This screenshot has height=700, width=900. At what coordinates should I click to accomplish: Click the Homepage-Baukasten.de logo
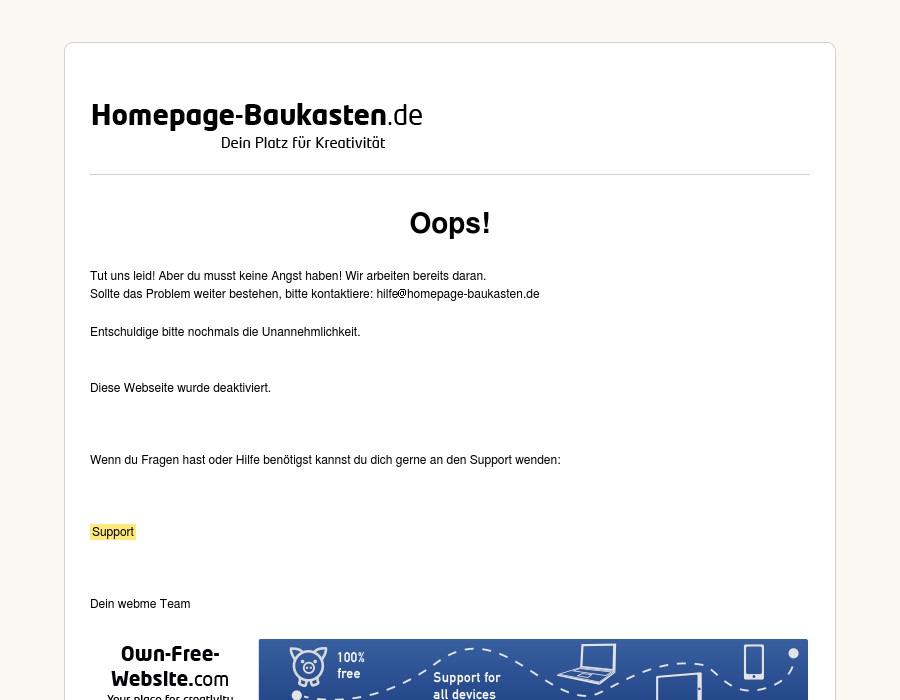click(256, 116)
